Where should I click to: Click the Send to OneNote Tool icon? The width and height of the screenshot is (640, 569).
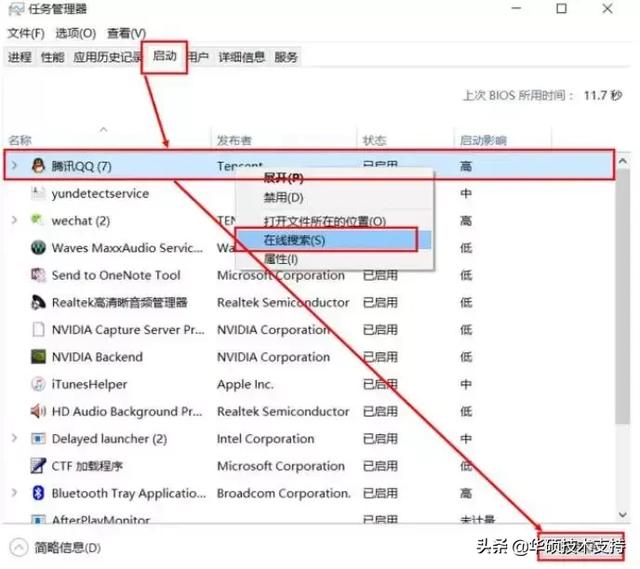pos(38,275)
